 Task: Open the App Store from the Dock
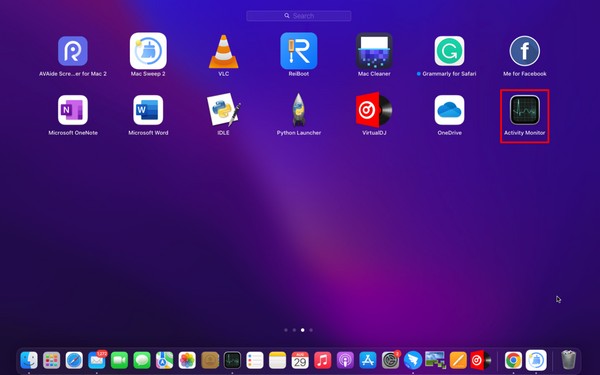(x=368, y=360)
